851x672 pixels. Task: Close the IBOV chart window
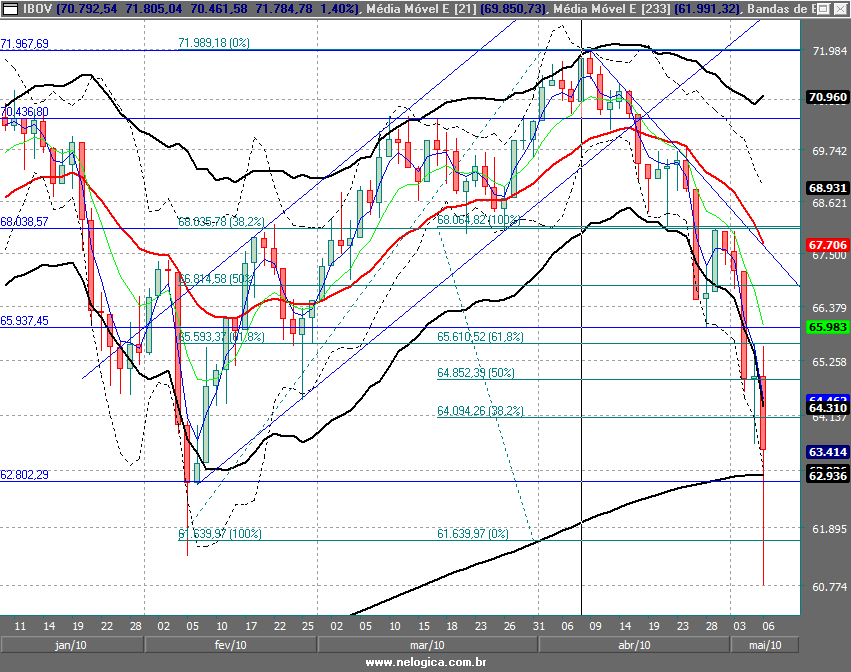tap(839, 9)
